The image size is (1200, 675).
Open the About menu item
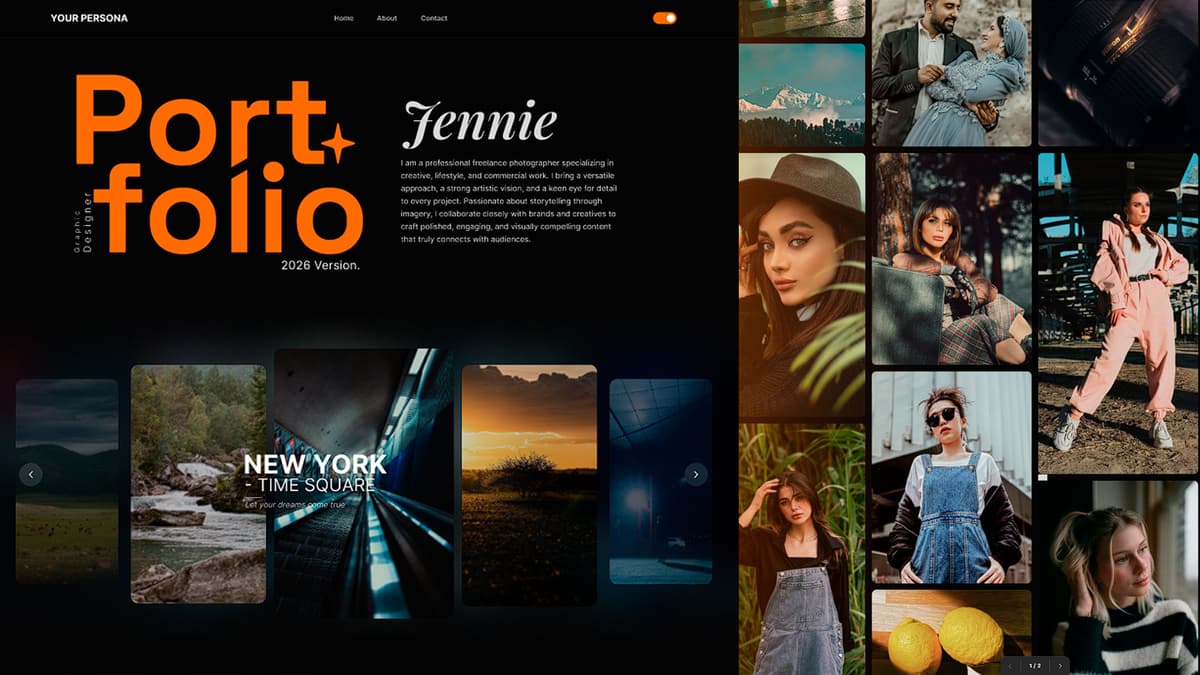386,18
